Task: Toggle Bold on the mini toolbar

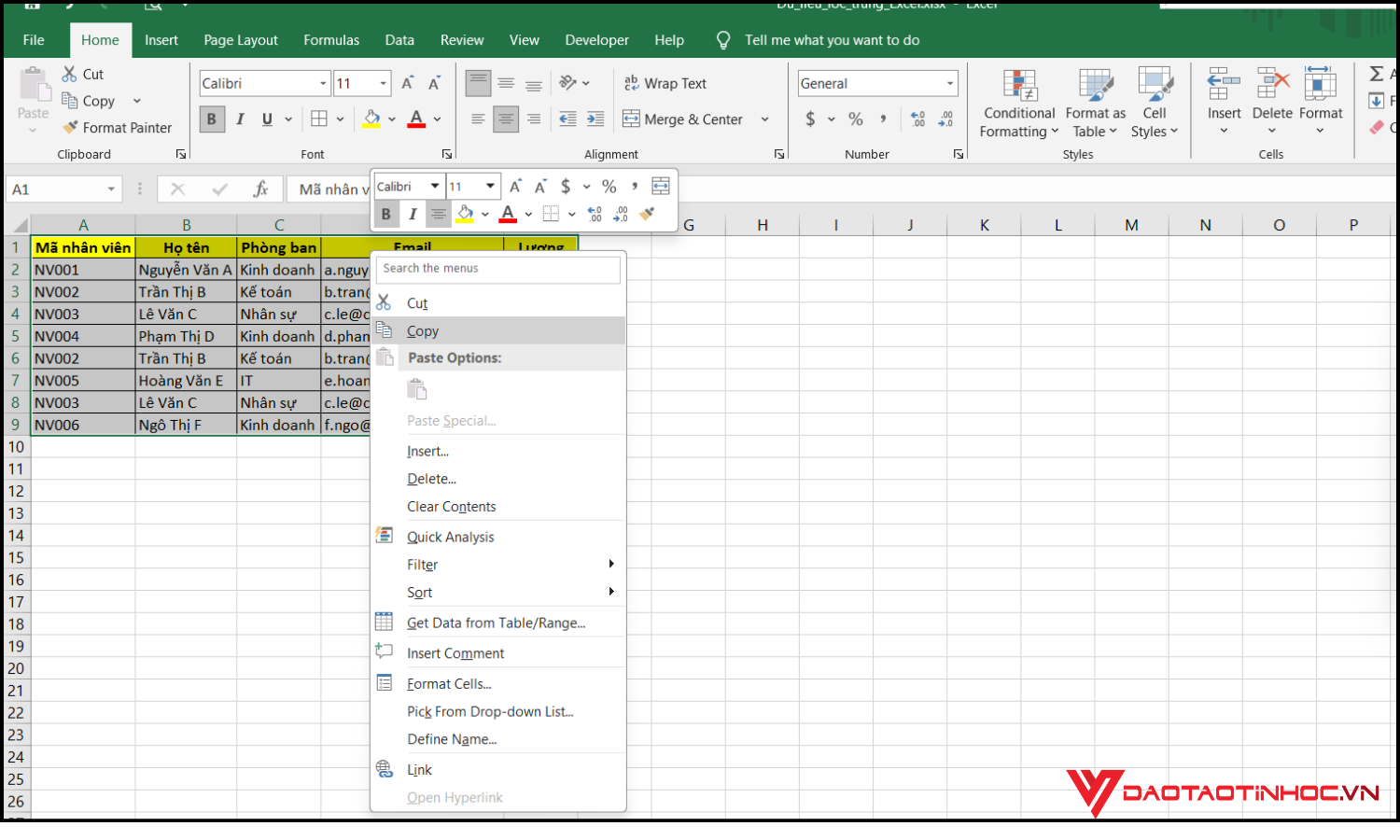Action: click(385, 214)
